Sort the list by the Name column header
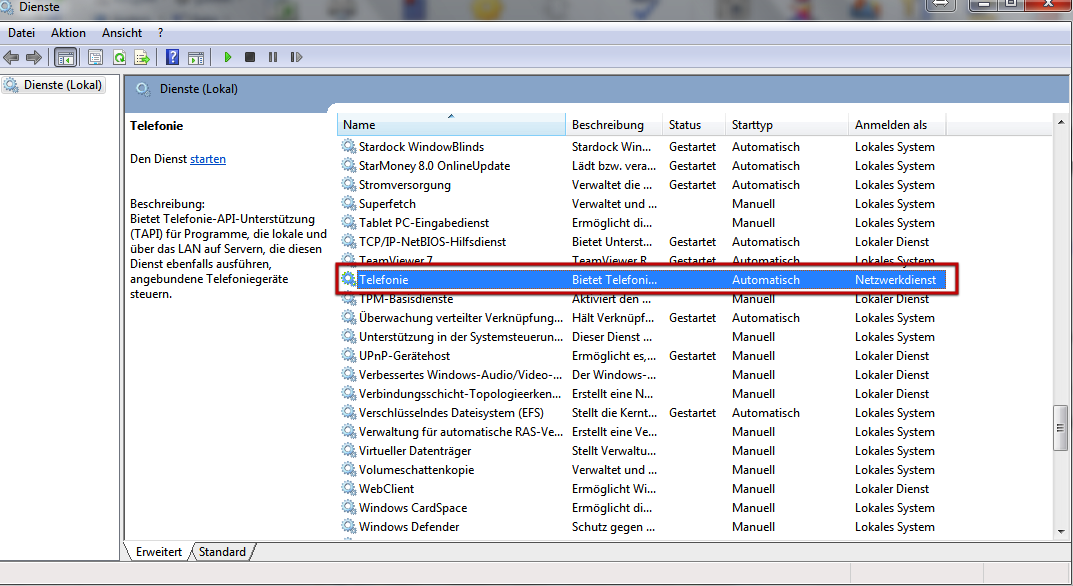The width and height of the screenshot is (1073, 586). 450,125
